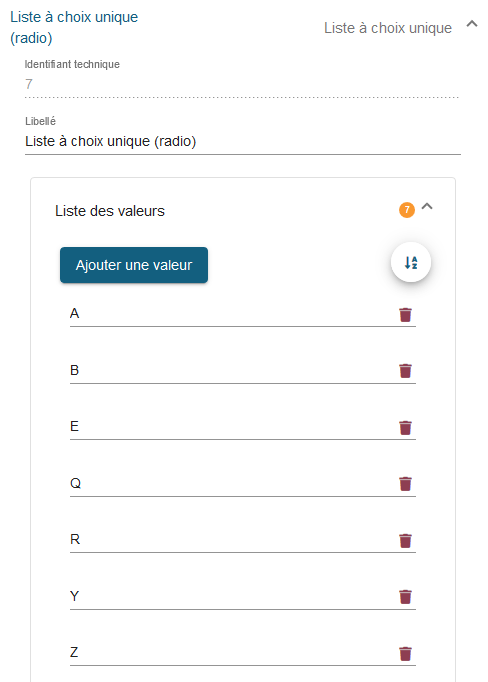The image size is (488, 682).
Task: Focus the value field containing Q
Action: click(233, 483)
